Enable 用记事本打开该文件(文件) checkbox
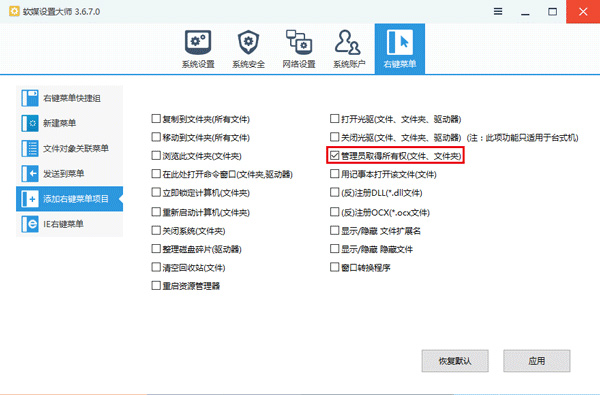The width and height of the screenshot is (600, 395). tap(334, 174)
